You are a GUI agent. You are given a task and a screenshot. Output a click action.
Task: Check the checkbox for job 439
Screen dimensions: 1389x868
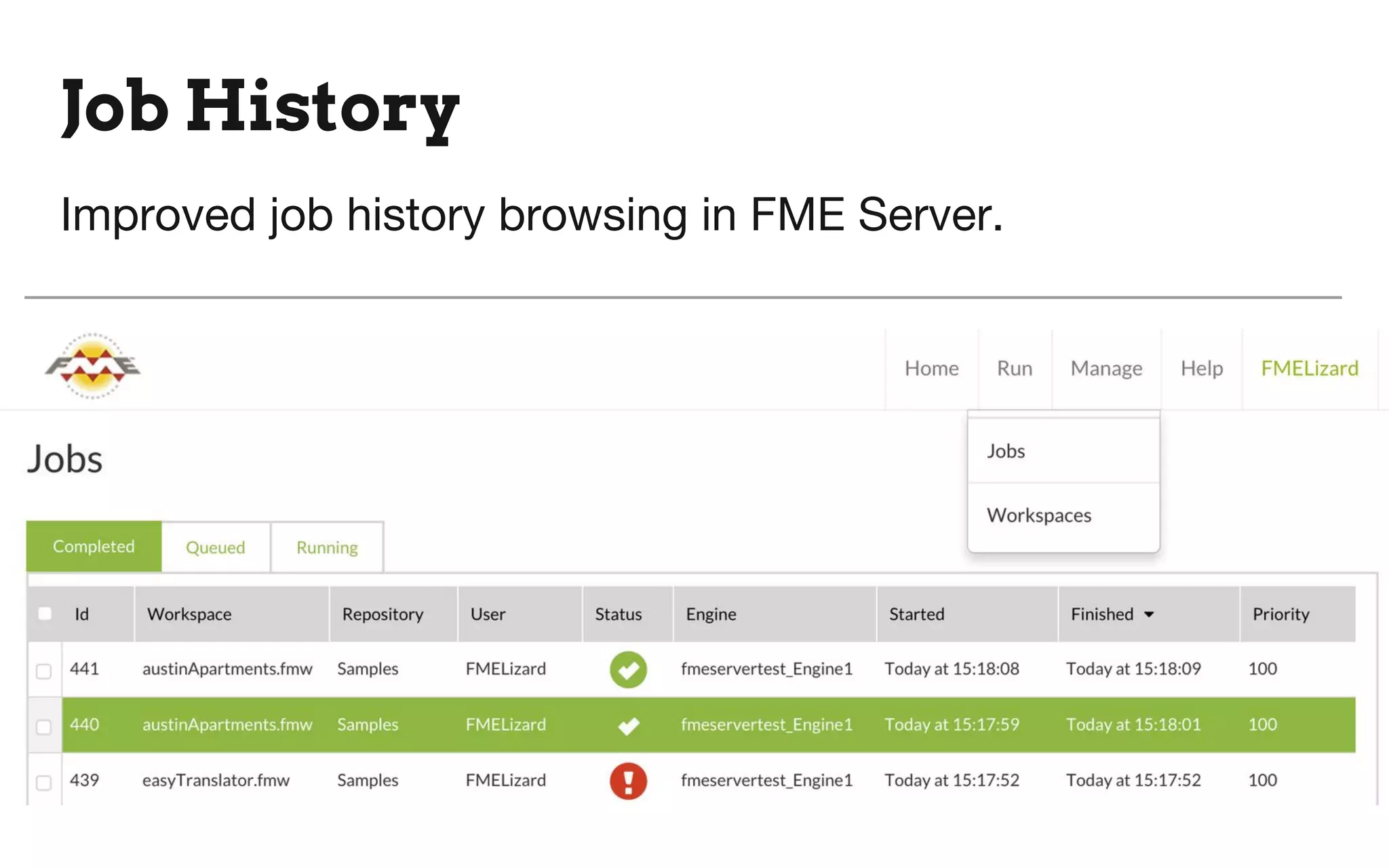[x=44, y=783]
